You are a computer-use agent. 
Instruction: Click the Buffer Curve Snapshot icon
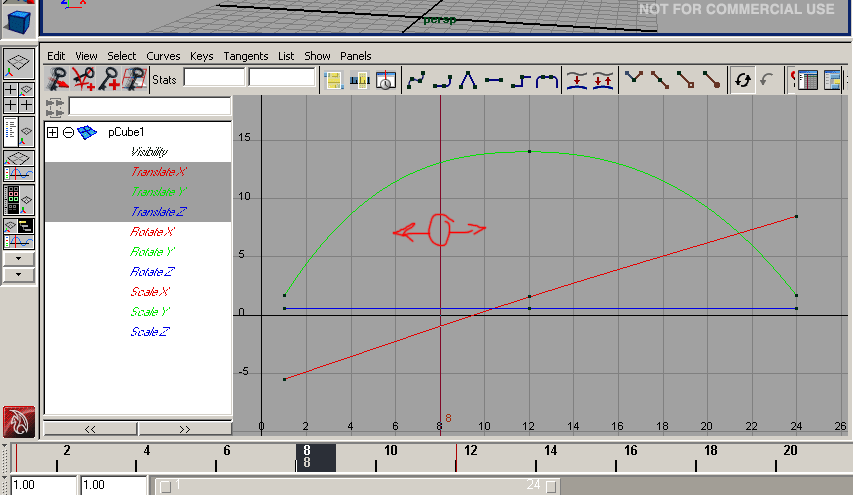tap(577, 81)
